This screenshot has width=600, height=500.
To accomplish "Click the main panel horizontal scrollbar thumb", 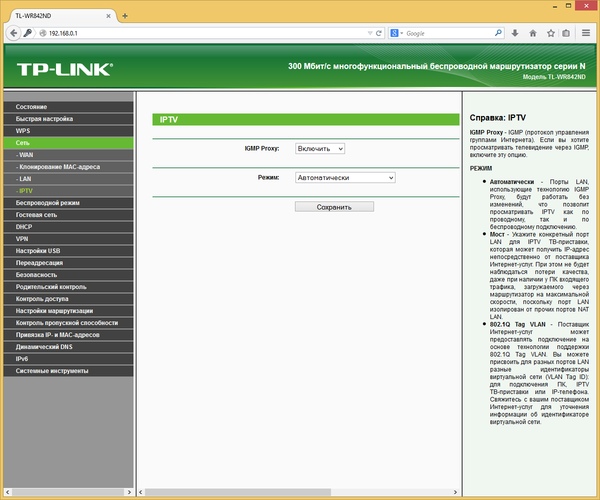I will coord(238,492).
